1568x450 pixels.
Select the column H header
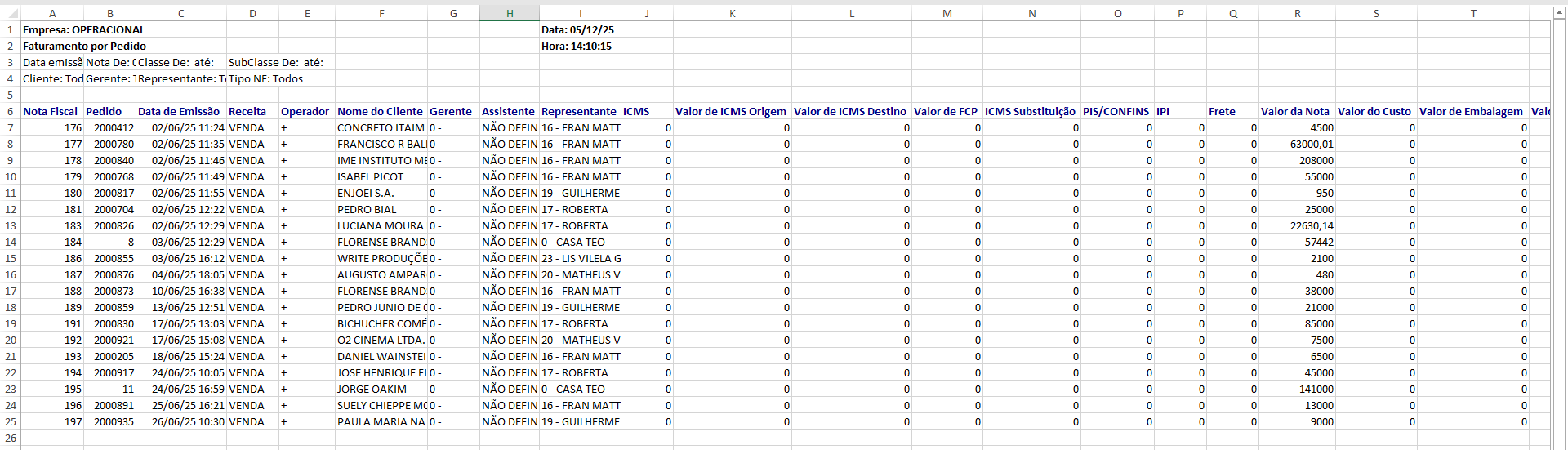click(x=510, y=13)
